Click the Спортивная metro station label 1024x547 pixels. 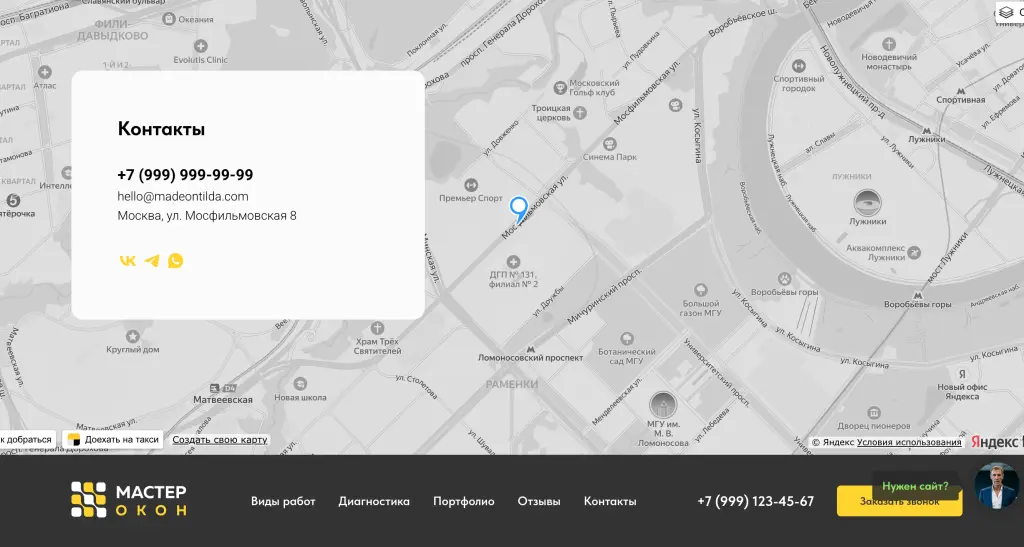961,100
